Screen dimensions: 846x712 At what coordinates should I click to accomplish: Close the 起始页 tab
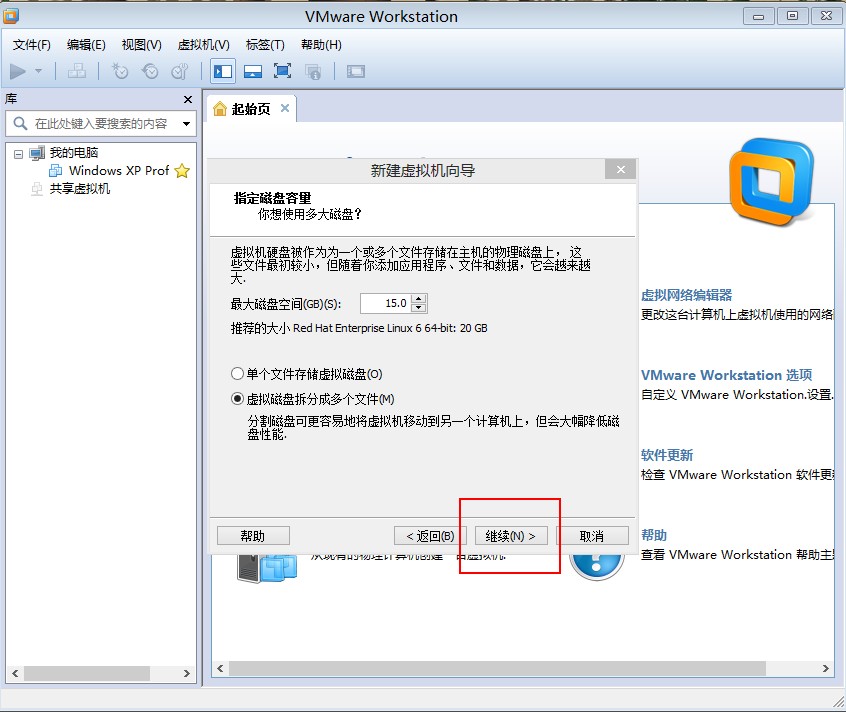pos(285,108)
